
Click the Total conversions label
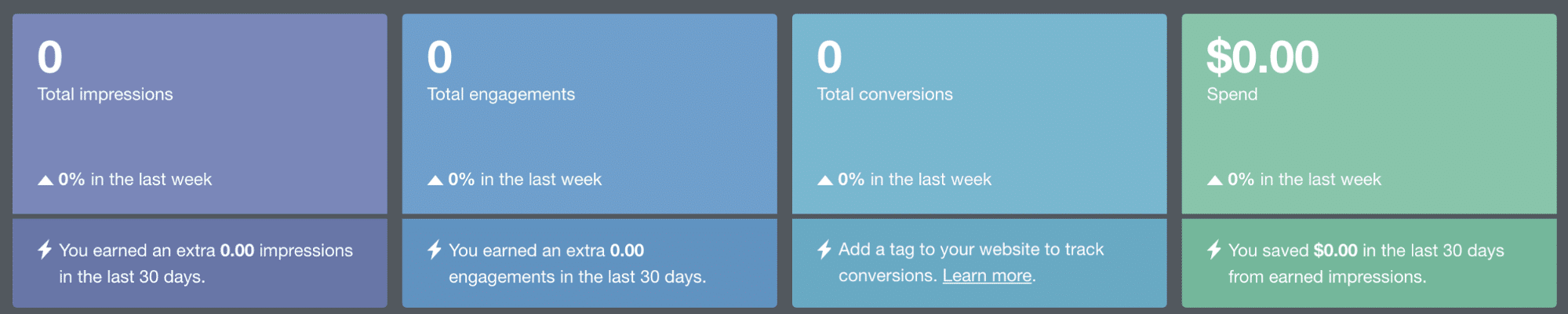(885, 94)
